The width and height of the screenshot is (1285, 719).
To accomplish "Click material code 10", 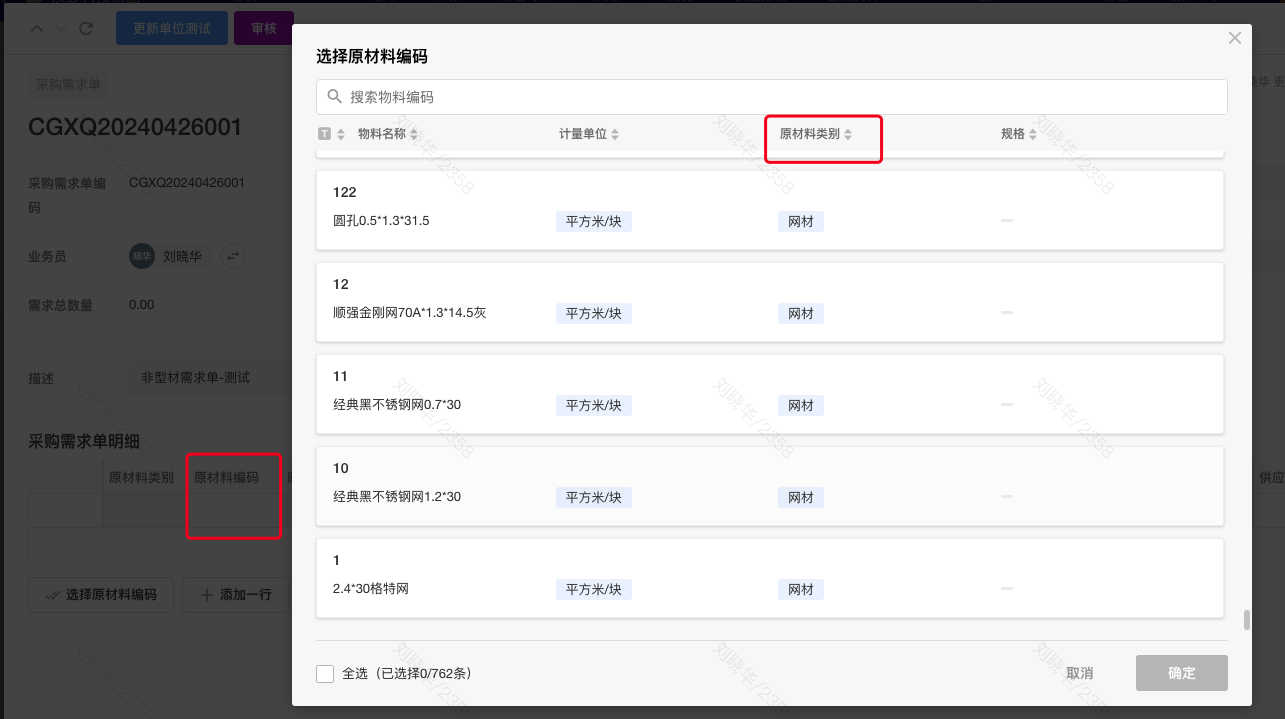I will 341,468.
